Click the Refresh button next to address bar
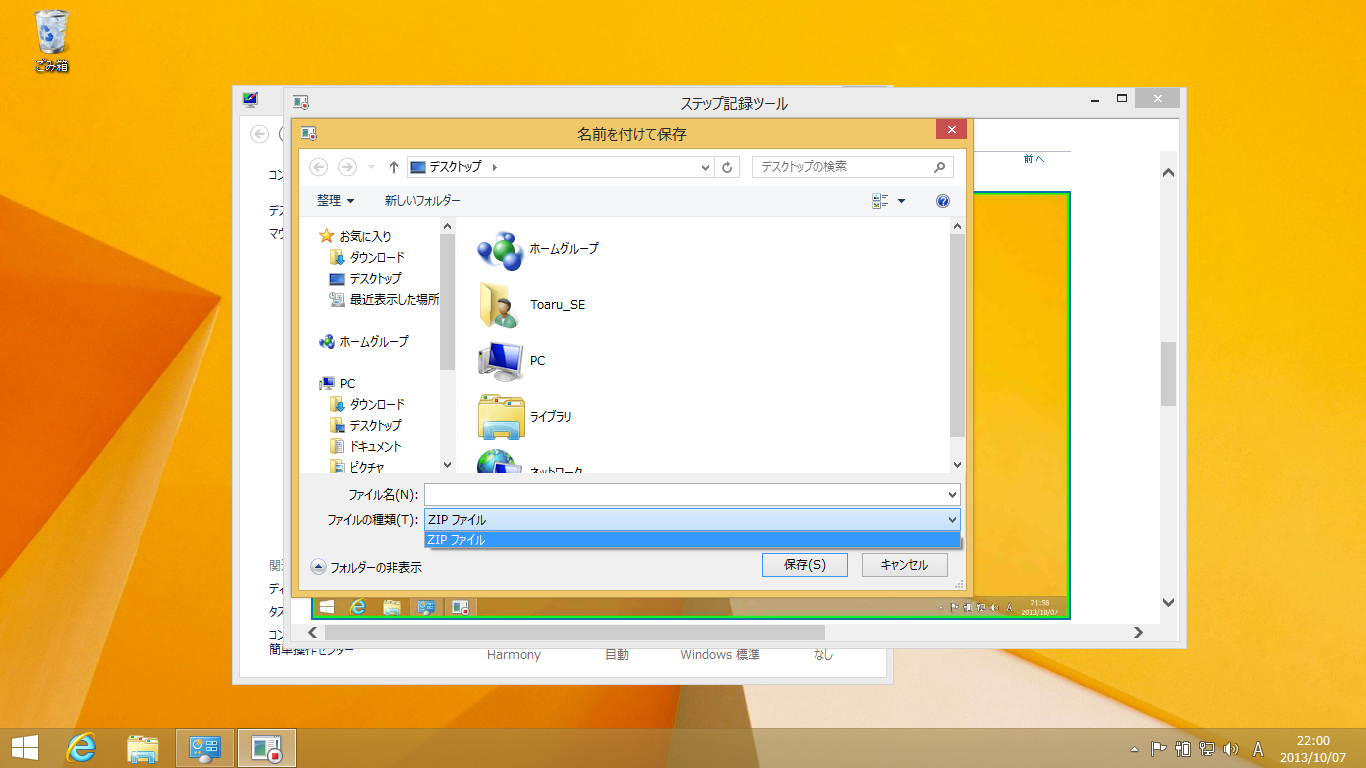The width and height of the screenshot is (1366, 768). (727, 167)
